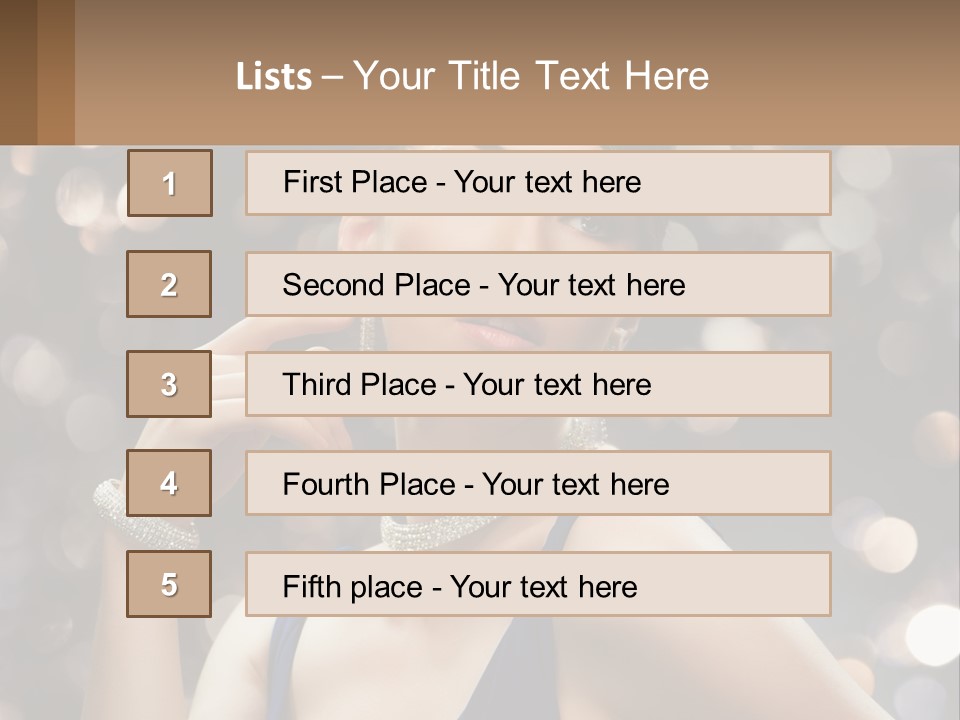The image size is (960, 720).
Task: Select the Second Place text box
Action: click(538, 284)
